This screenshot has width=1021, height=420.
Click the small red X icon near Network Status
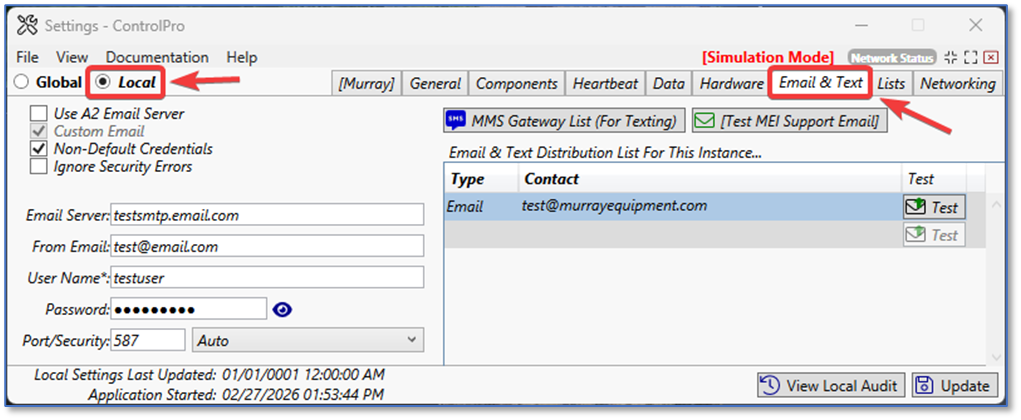point(991,58)
